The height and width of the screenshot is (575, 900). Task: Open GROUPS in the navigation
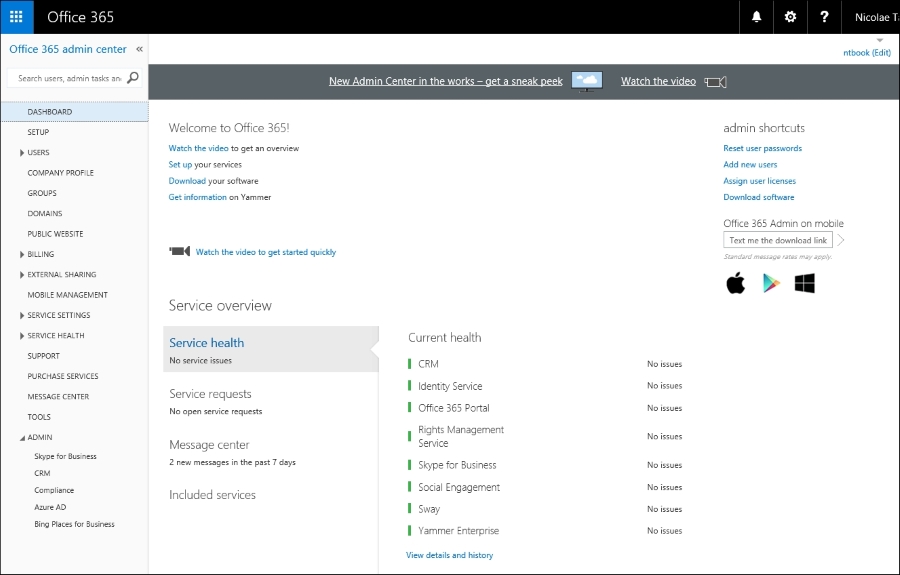click(42, 193)
